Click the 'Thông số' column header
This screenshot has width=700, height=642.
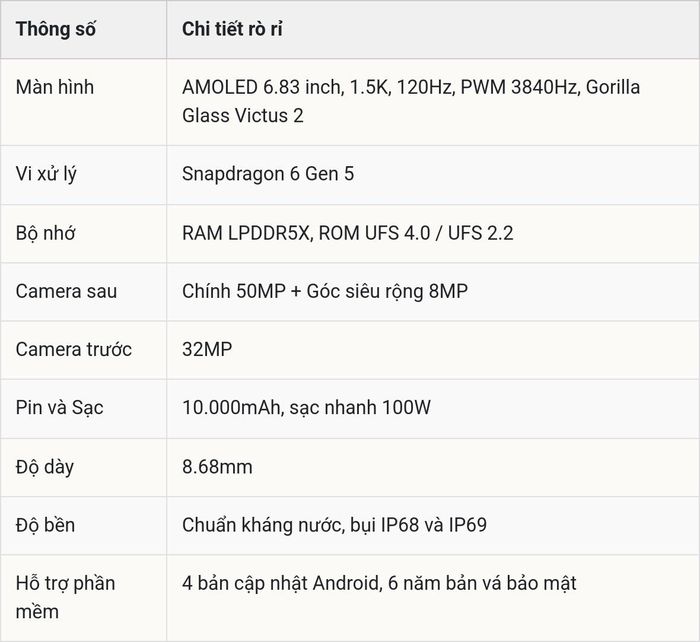tap(55, 29)
